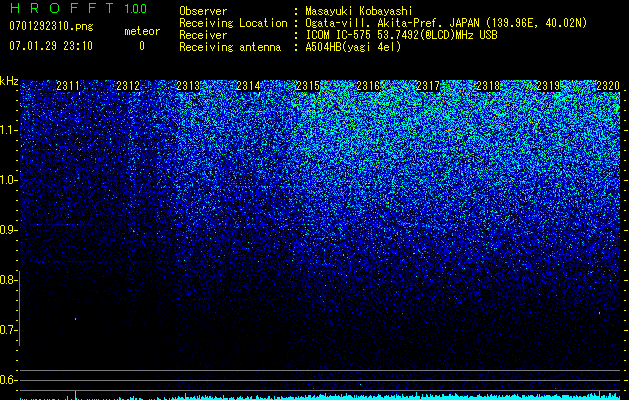Viewport: 629px width, 400px height.
Task: Click the ICOM IC-575 receiver text
Action: point(401,35)
